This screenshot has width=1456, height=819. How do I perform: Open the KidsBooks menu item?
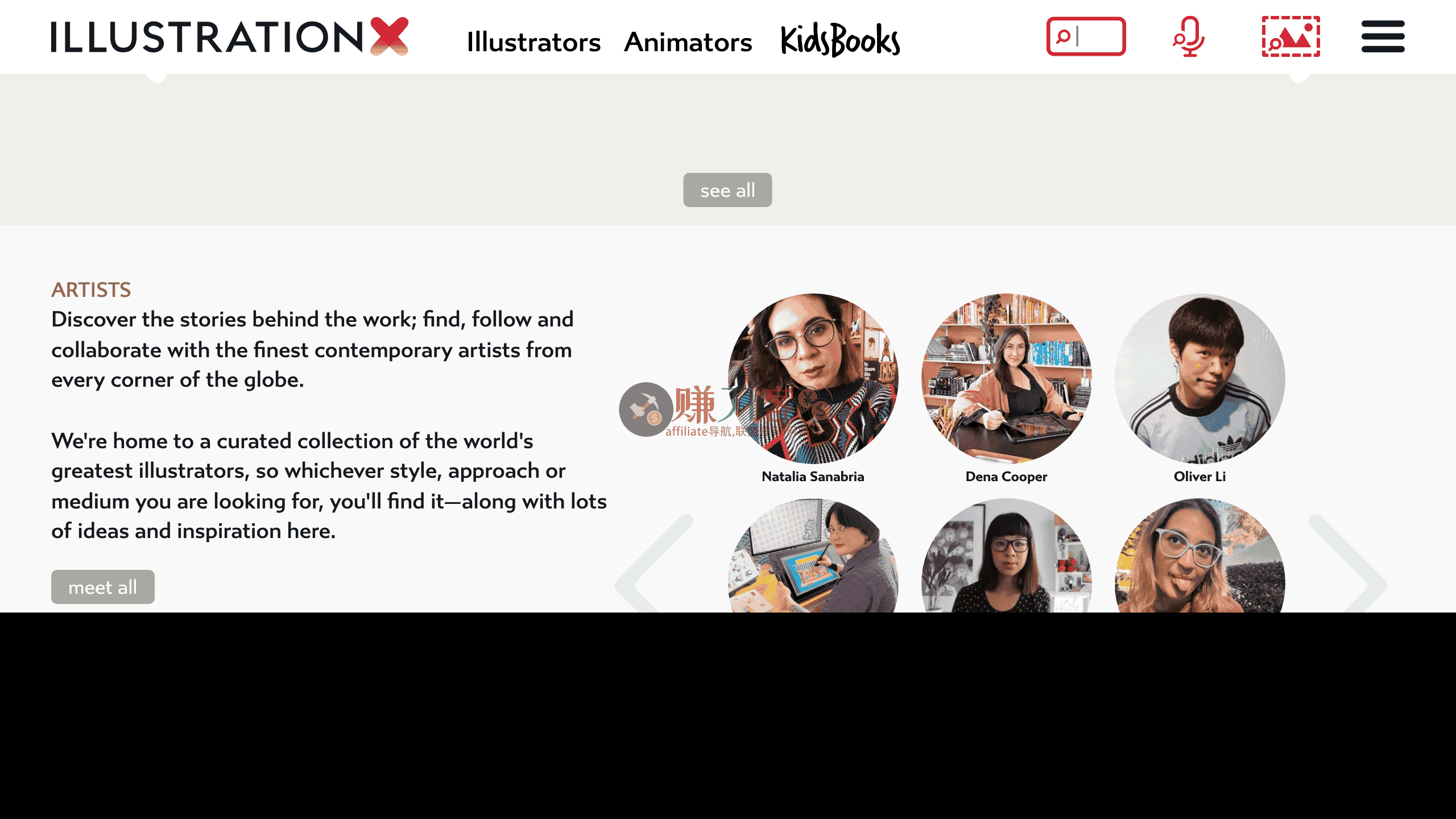tap(840, 40)
